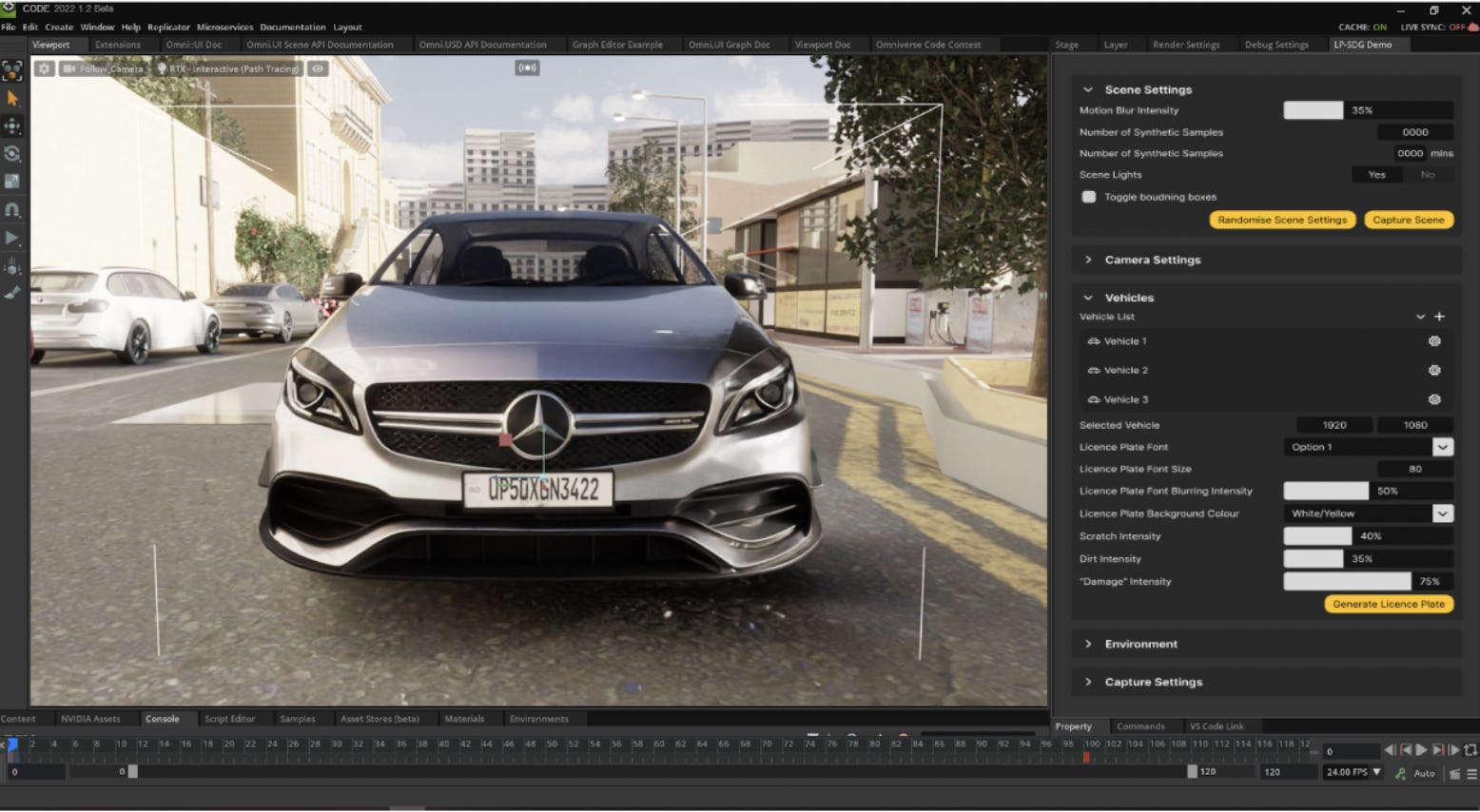The height and width of the screenshot is (812, 1480).
Task: Adjust Dirt Intensity slider
Action: pos(1368,559)
